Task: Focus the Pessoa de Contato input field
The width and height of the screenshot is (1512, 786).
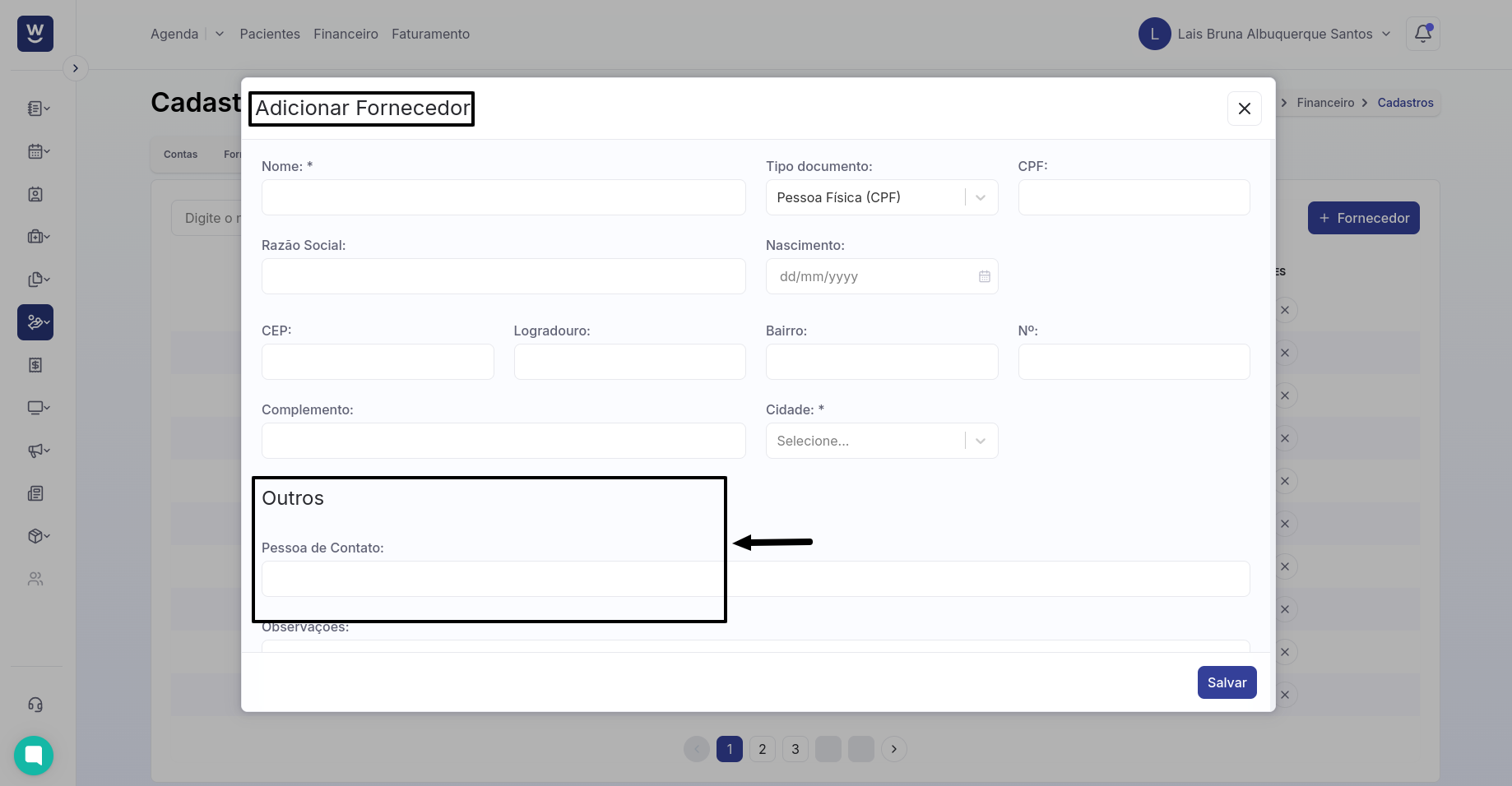Action: point(756,579)
